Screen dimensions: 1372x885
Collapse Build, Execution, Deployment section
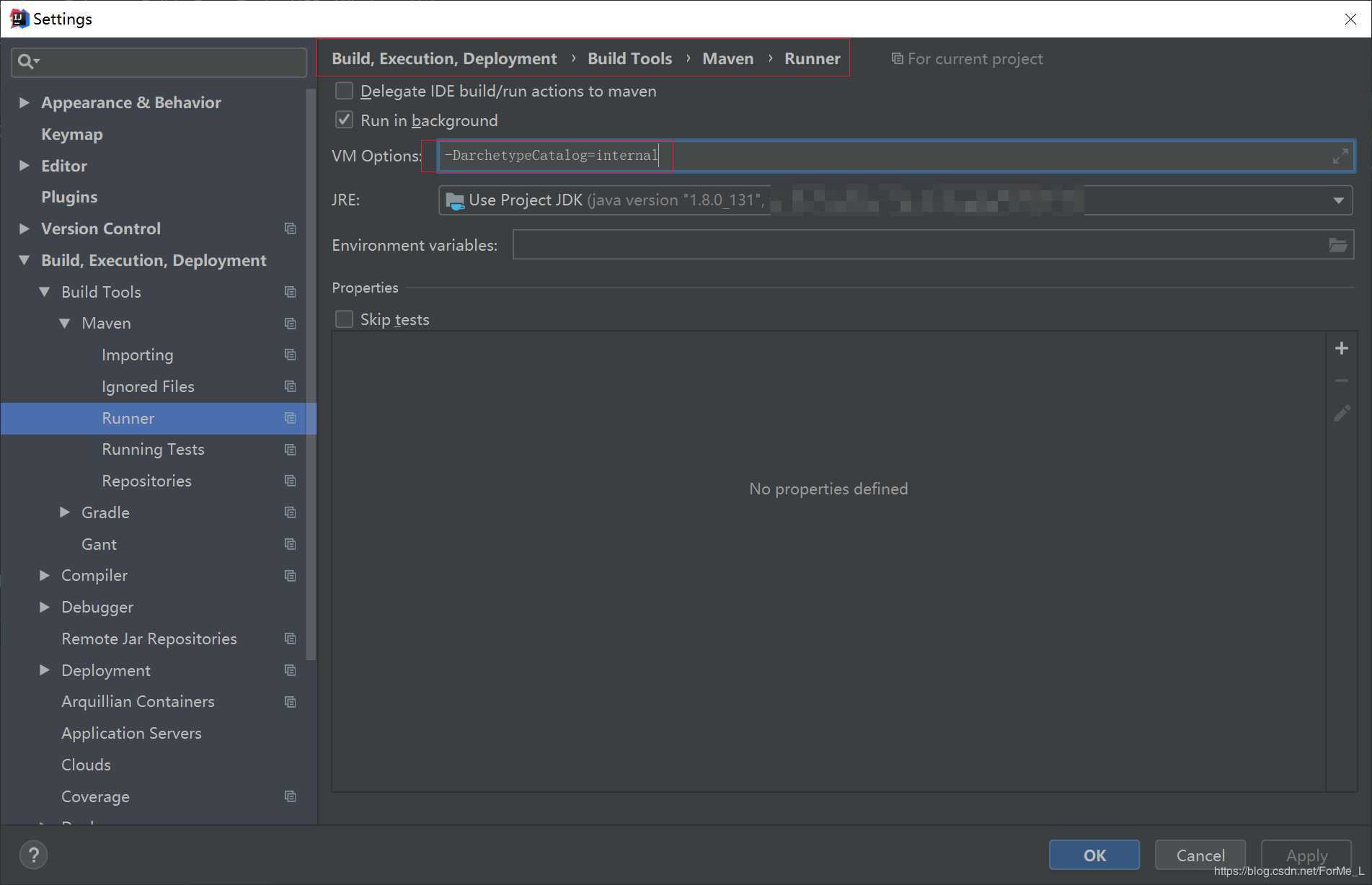coord(24,260)
